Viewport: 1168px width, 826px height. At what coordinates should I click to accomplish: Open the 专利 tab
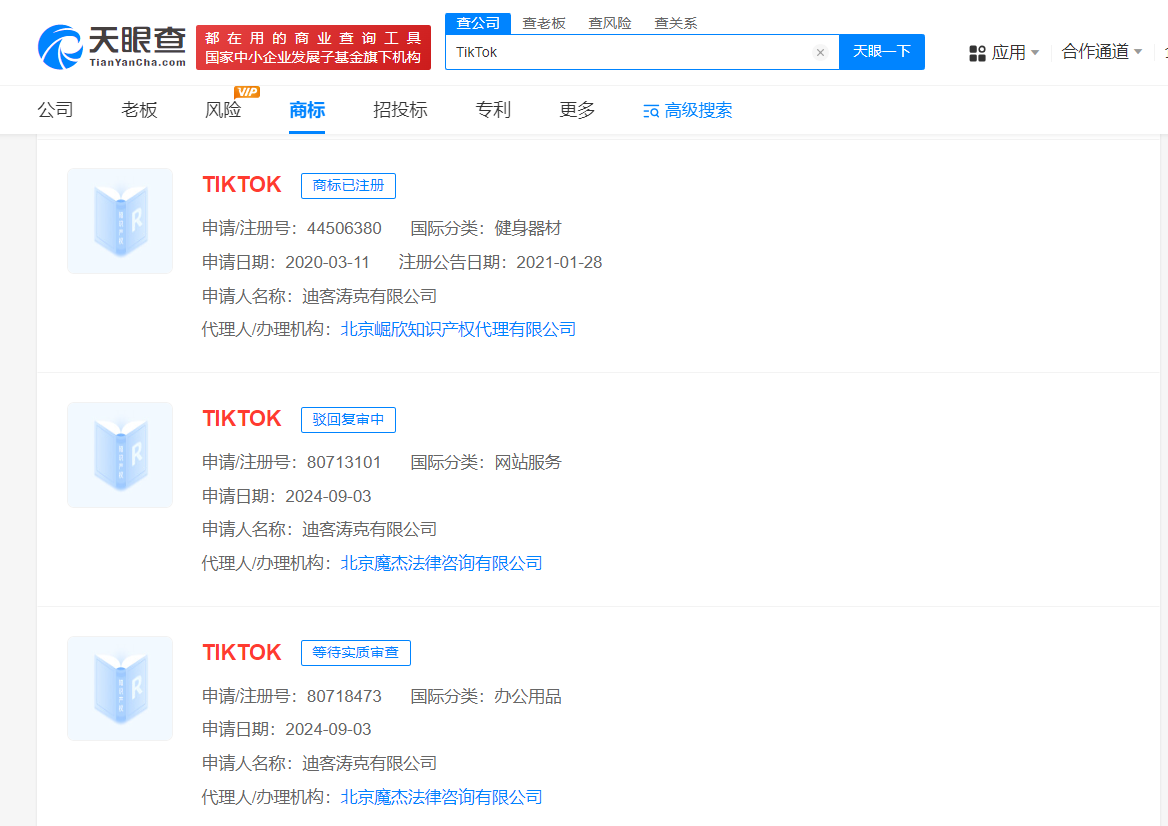[493, 110]
